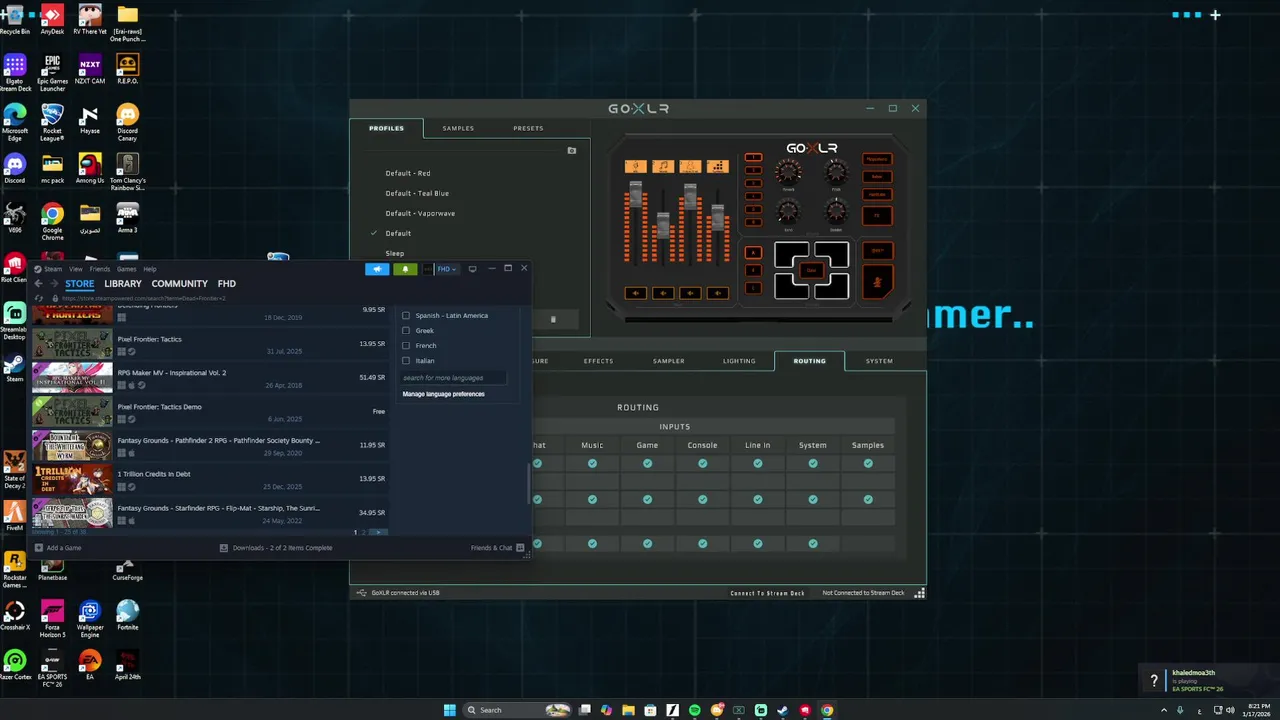Check the French language checkbox

(x=406, y=346)
